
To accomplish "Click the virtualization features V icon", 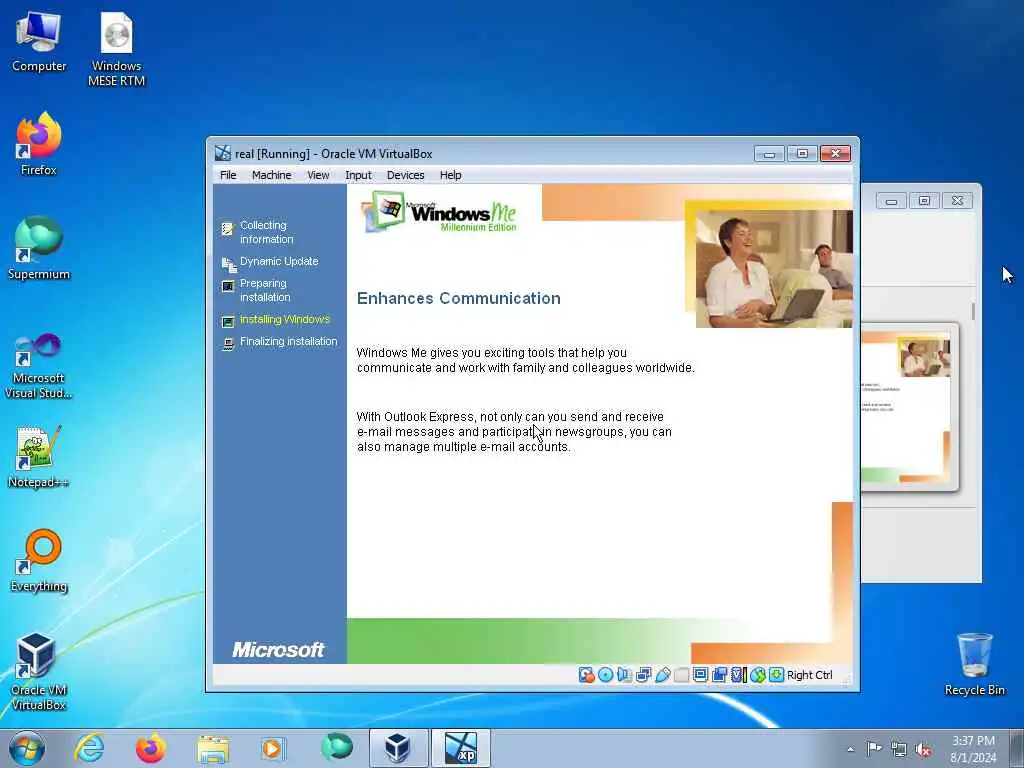I will point(738,675).
